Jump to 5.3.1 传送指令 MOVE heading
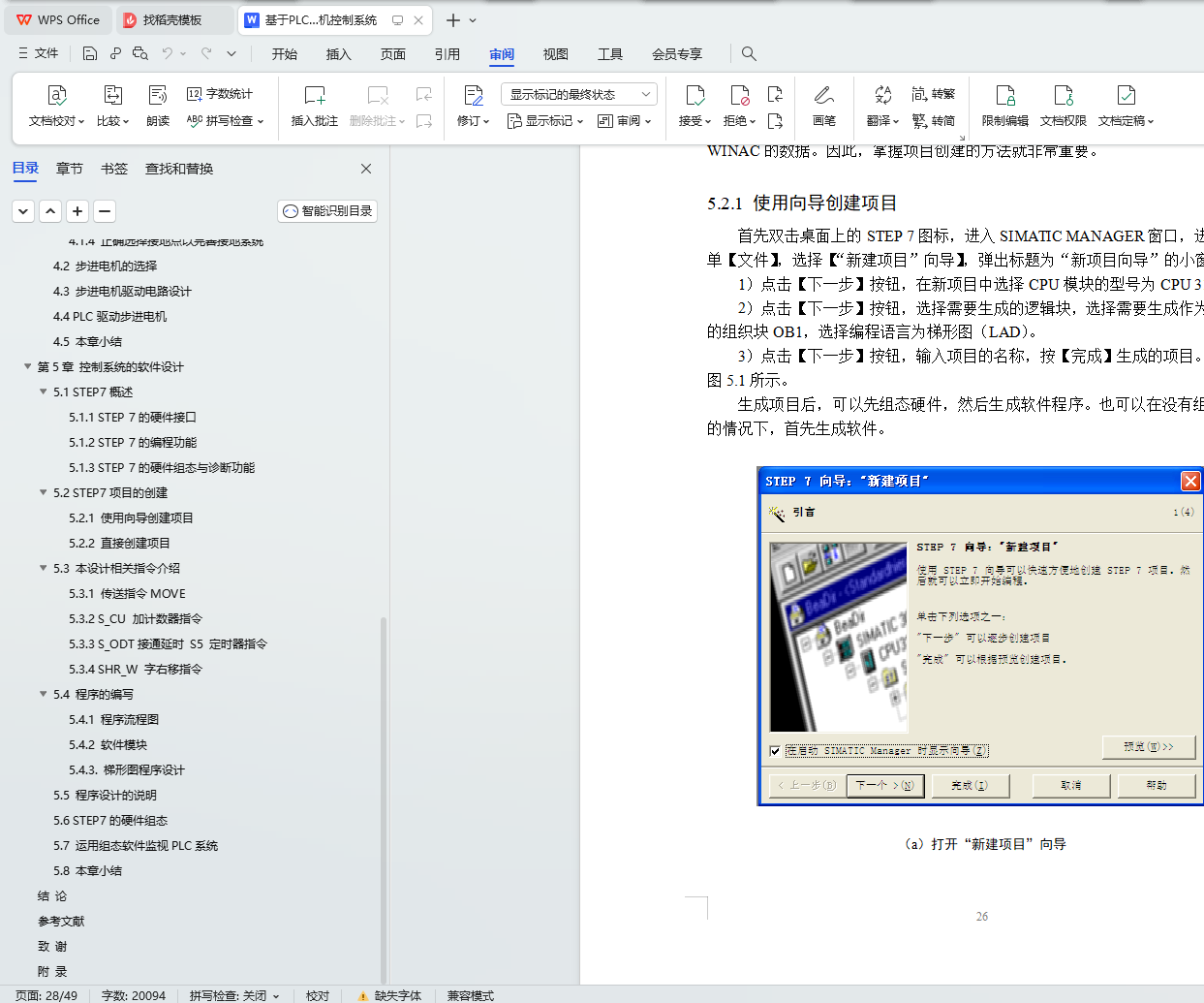This screenshot has height=1003, width=1204. (127, 593)
